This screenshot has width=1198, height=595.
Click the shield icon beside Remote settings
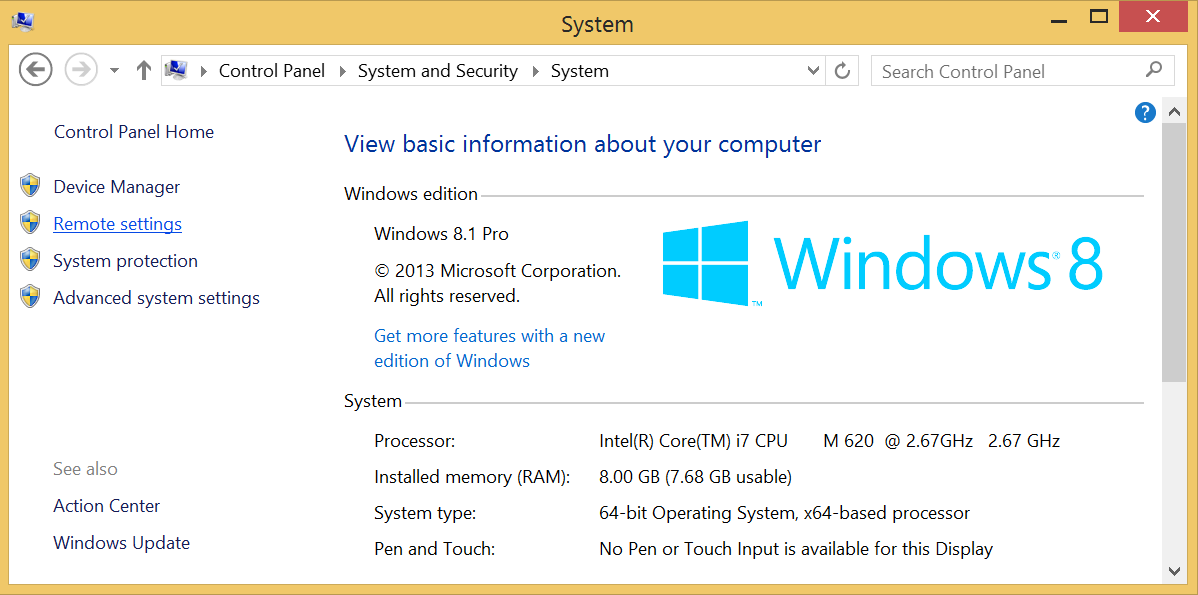[x=30, y=222]
